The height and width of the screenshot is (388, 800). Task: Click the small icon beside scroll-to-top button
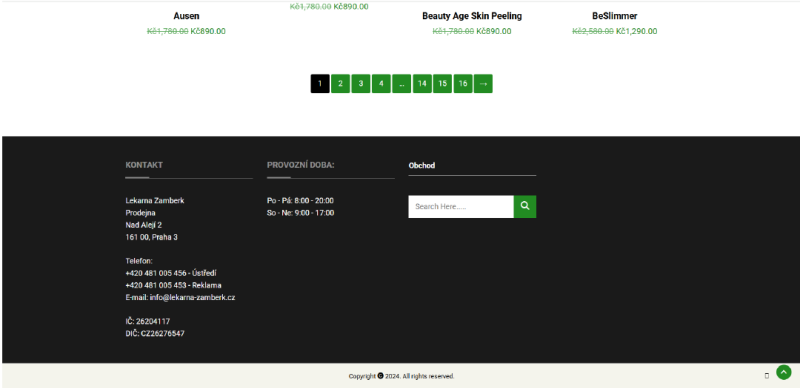pos(766,376)
